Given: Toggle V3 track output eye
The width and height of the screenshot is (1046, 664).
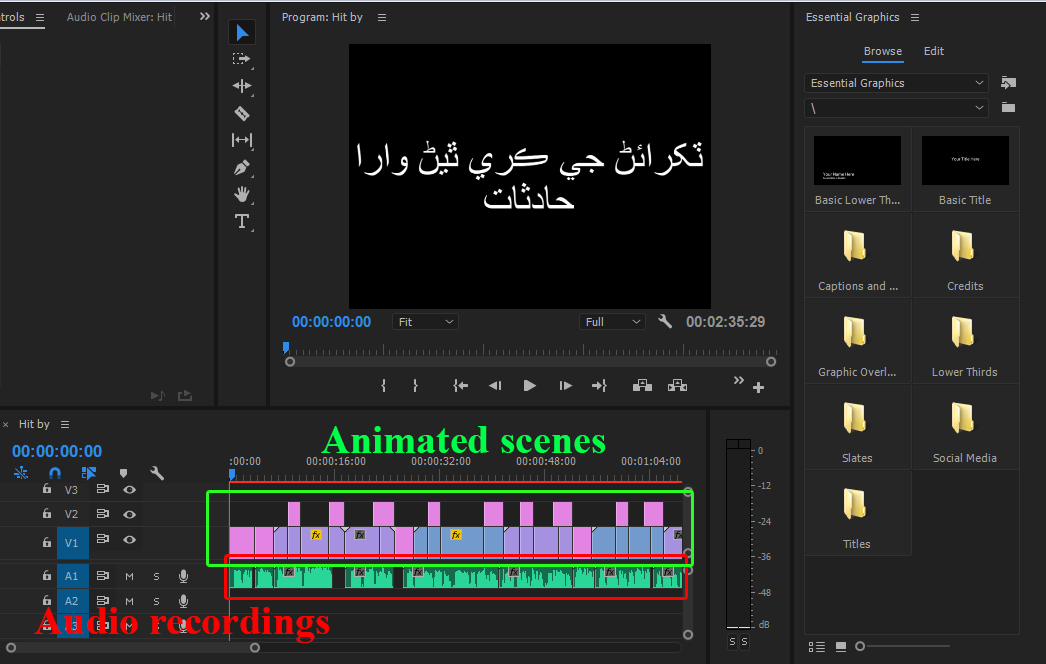Looking at the screenshot, I should (129, 489).
